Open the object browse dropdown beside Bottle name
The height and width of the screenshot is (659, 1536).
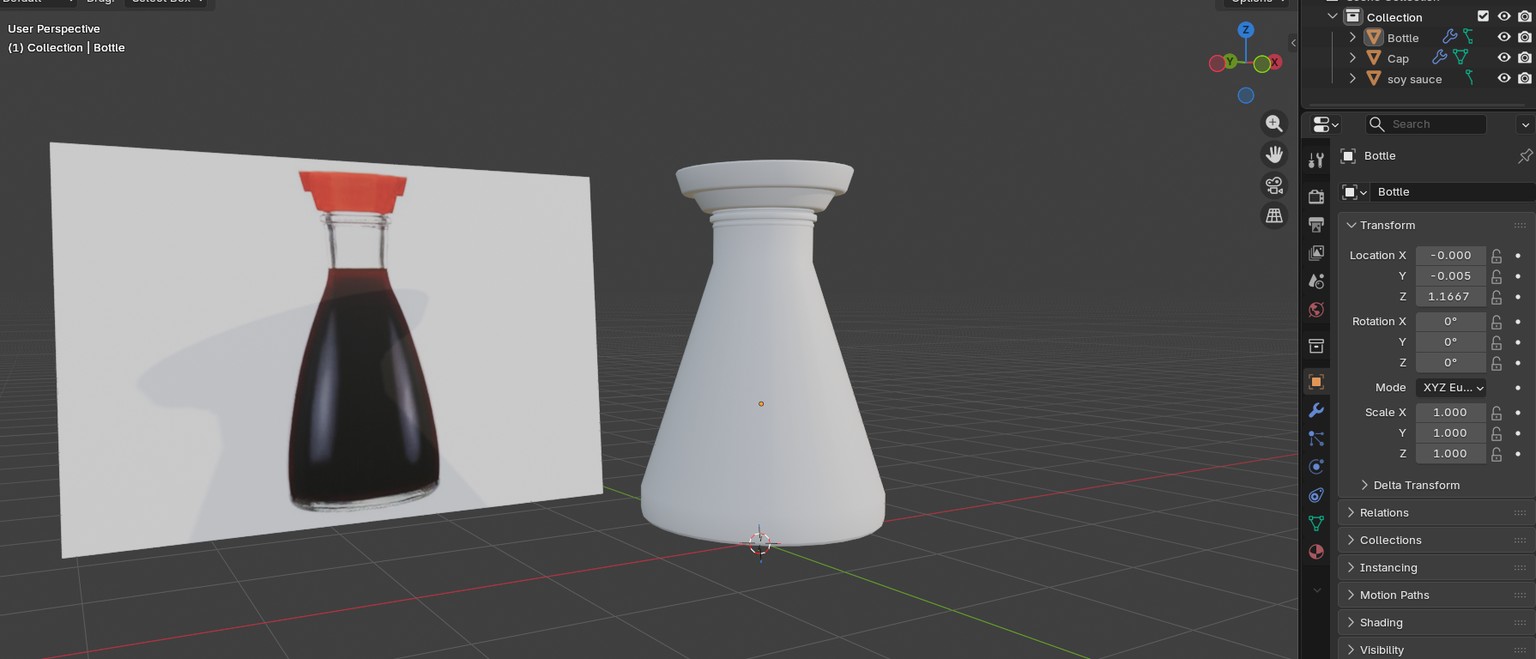pyautogui.click(x=1353, y=192)
